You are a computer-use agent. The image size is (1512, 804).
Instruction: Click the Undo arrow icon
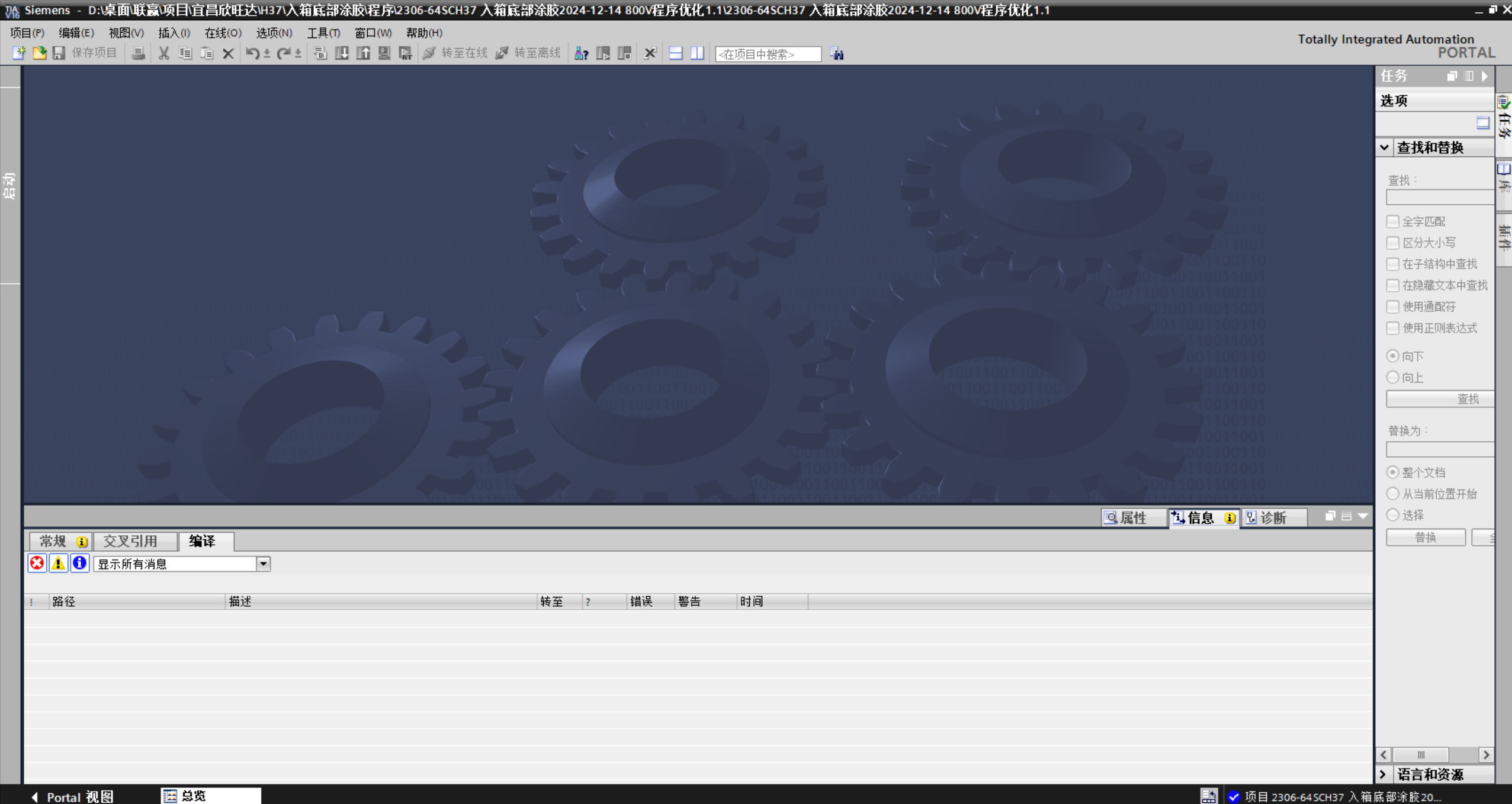(252, 53)
